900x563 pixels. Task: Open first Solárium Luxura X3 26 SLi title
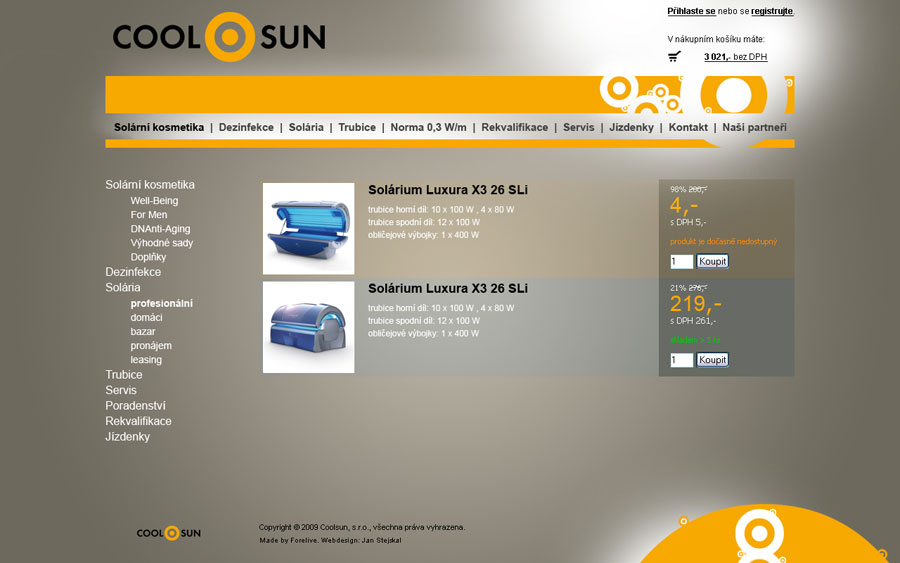pyautogui.click(x=448, y=190)
